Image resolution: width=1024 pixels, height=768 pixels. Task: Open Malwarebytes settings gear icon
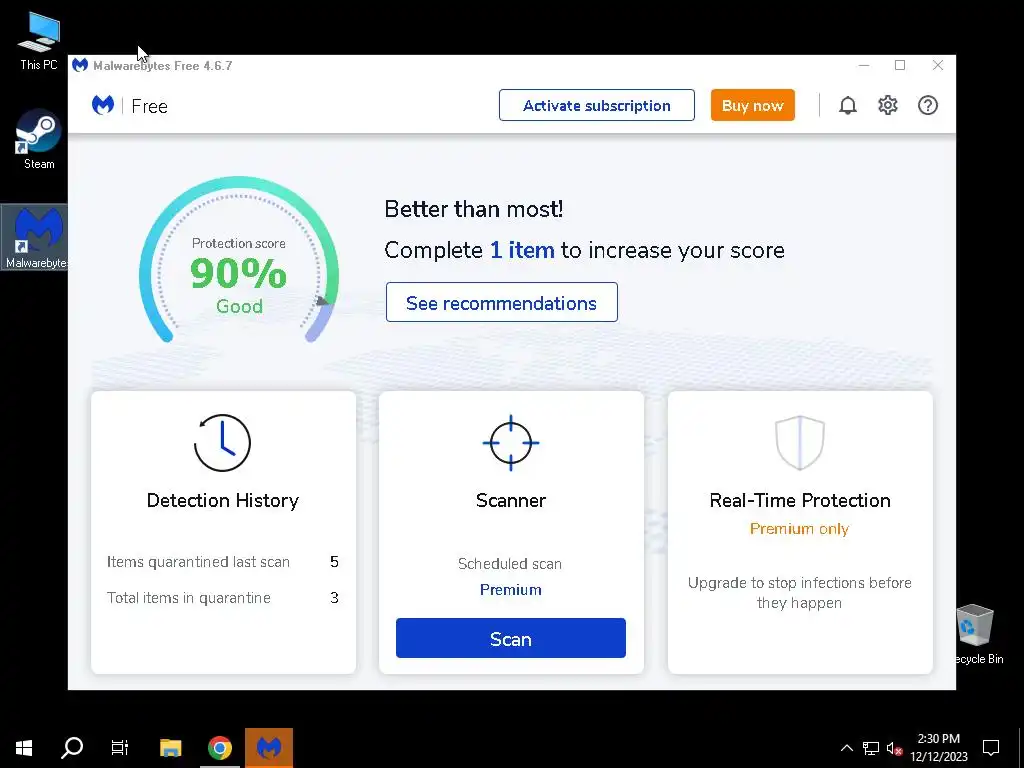[888, 105]
